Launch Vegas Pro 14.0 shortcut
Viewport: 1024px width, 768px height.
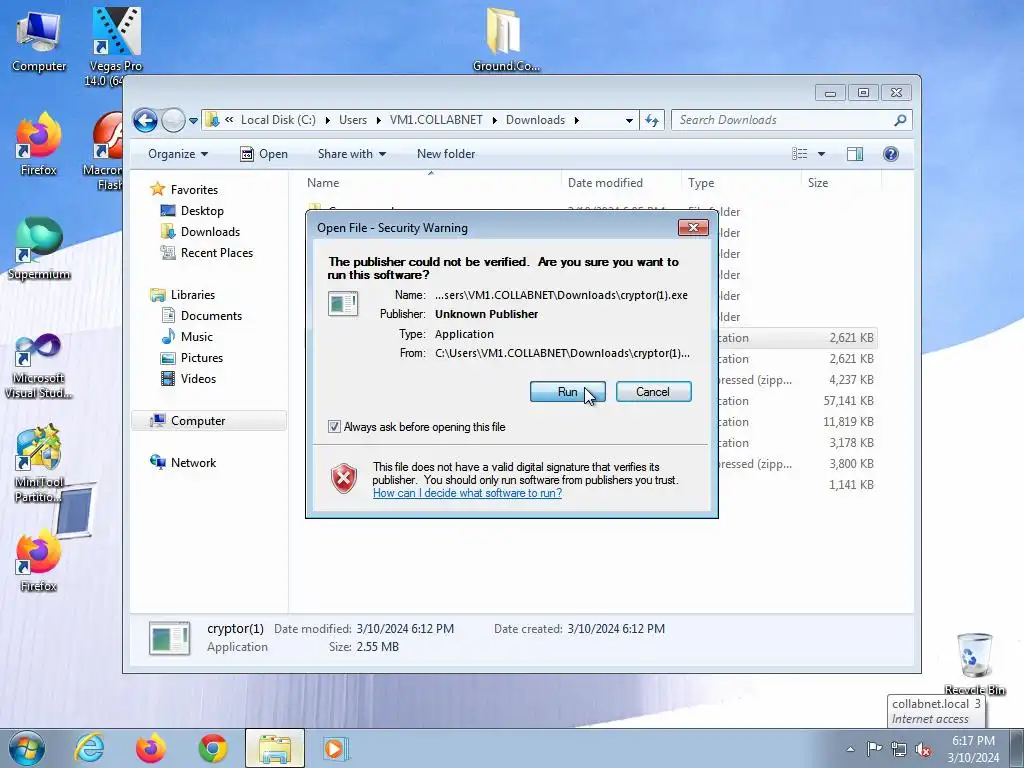116,46
